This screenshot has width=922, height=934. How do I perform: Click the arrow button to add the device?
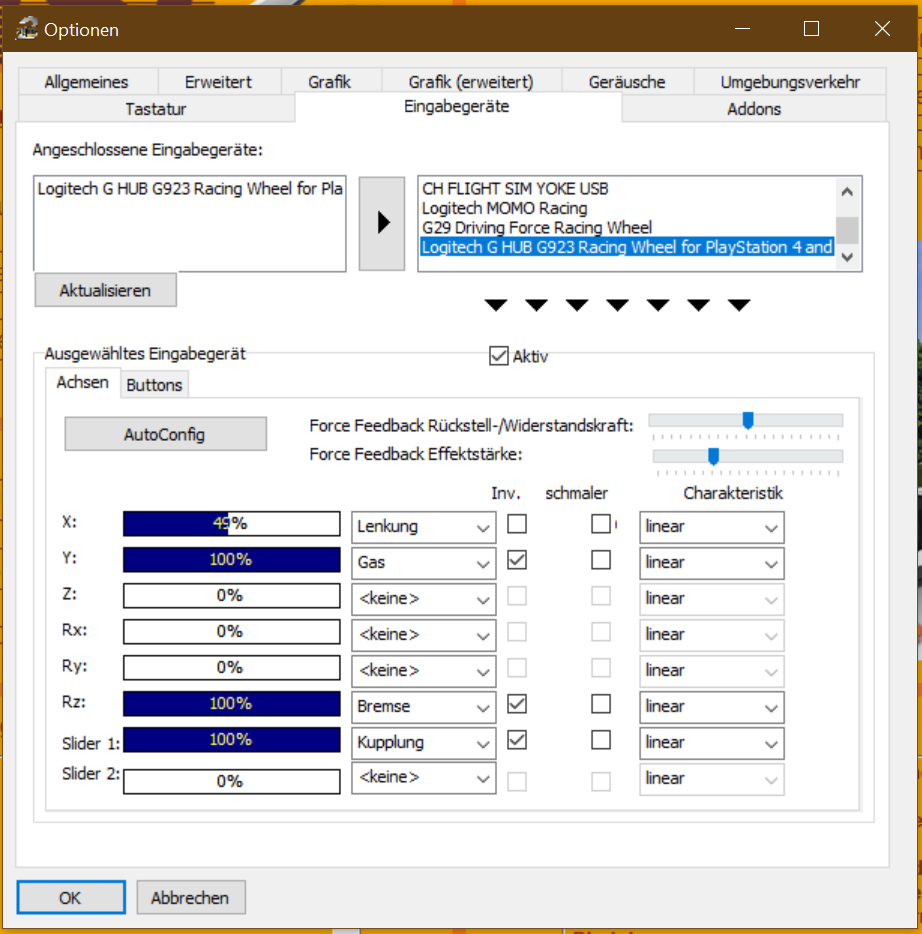(382, 224)
